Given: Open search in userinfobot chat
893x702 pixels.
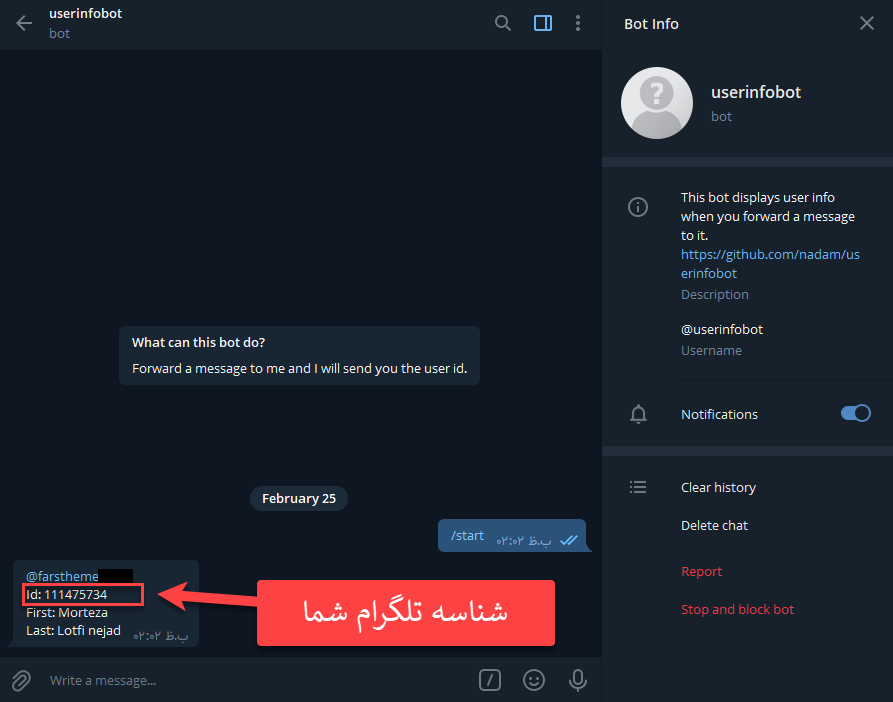Looking at the screenshot, I should pyautogui.click(x=502, y=23).
